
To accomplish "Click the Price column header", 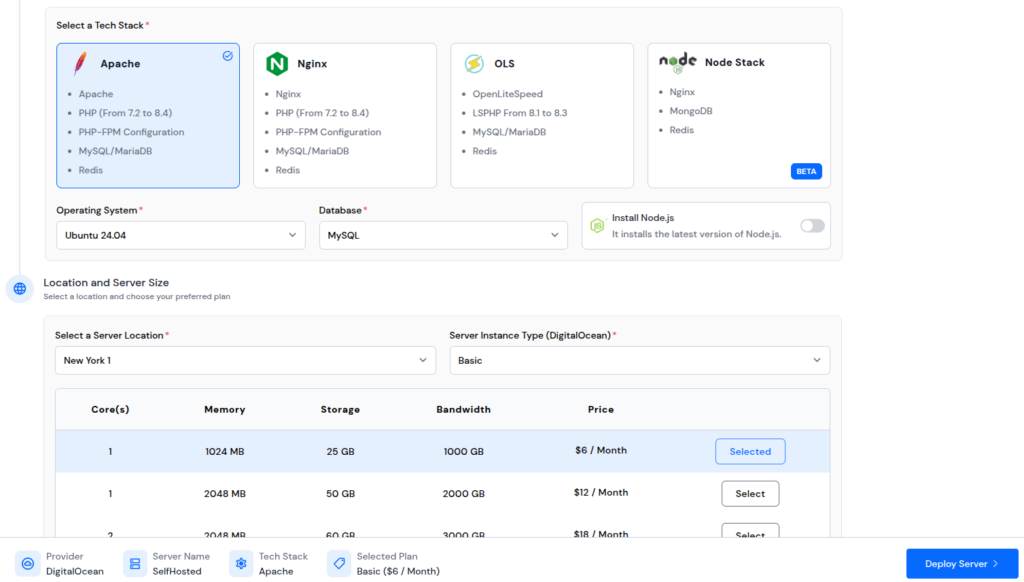I will pyautogui.click(x=601, y=410).
